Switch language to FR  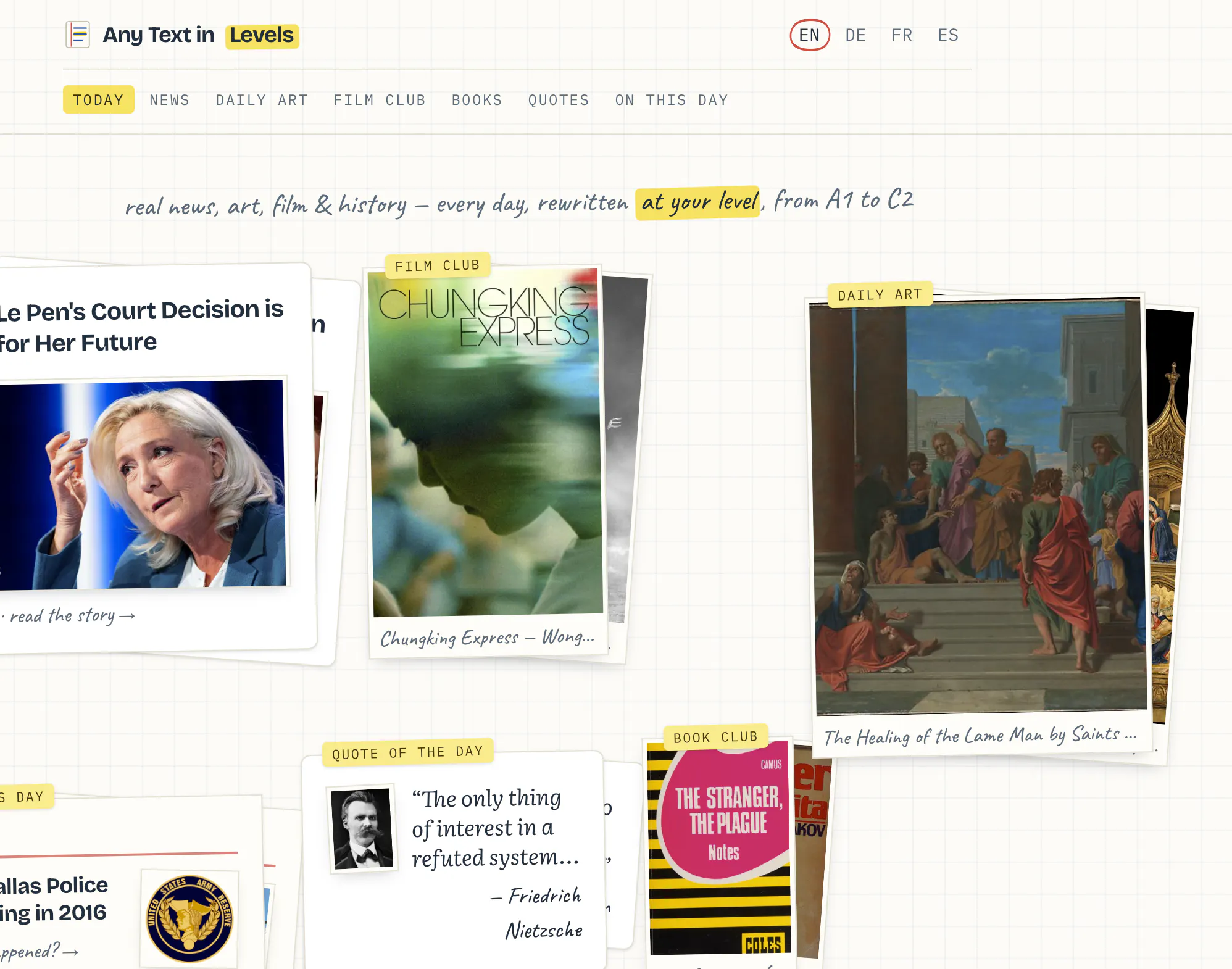coord(902,35)
